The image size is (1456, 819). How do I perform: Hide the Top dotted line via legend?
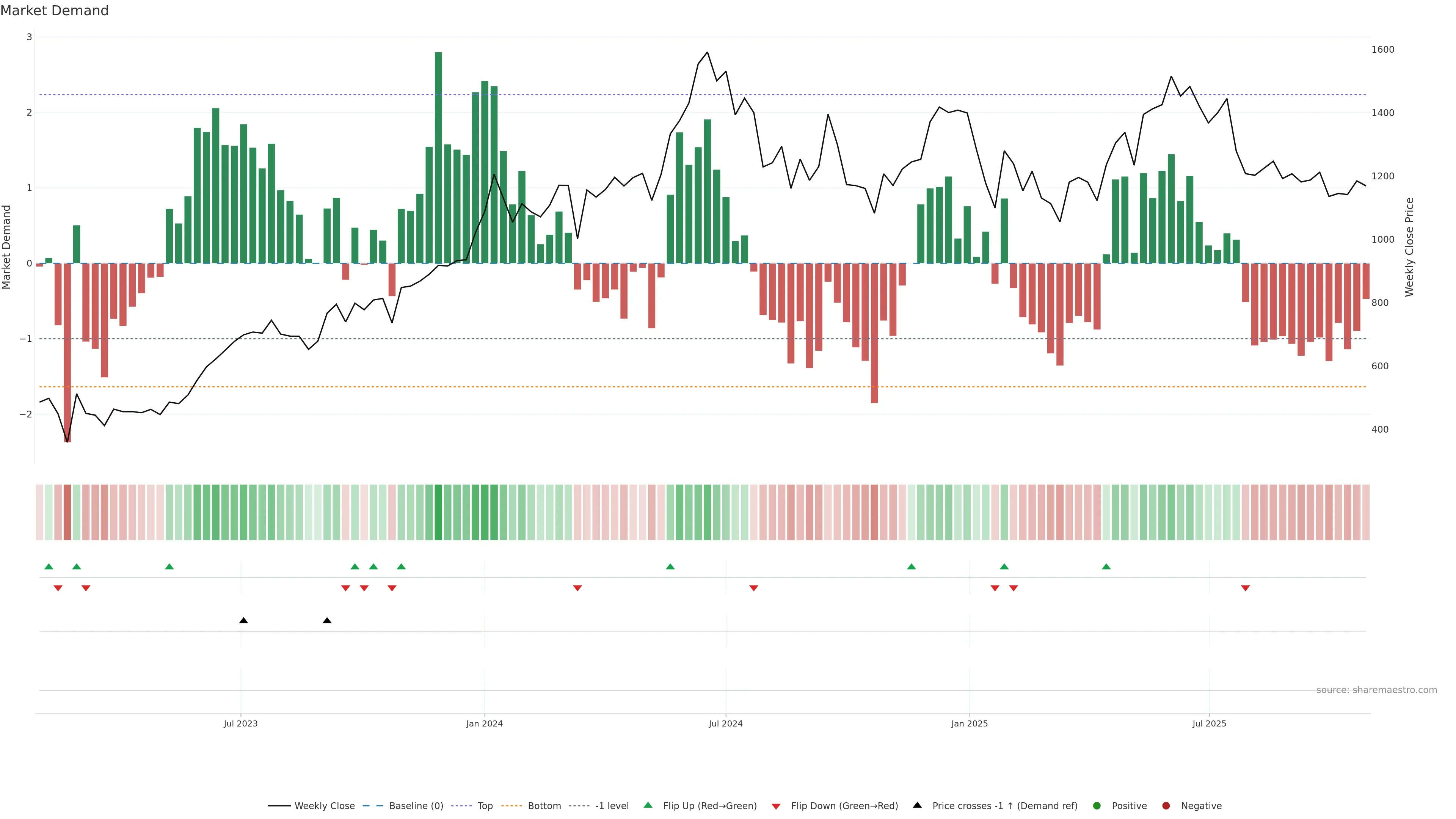point(485,806)
